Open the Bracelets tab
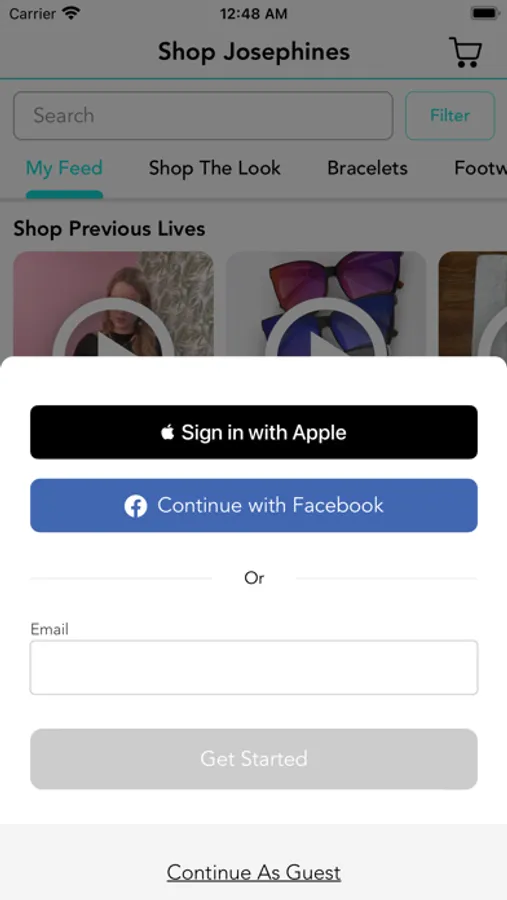 367,168
